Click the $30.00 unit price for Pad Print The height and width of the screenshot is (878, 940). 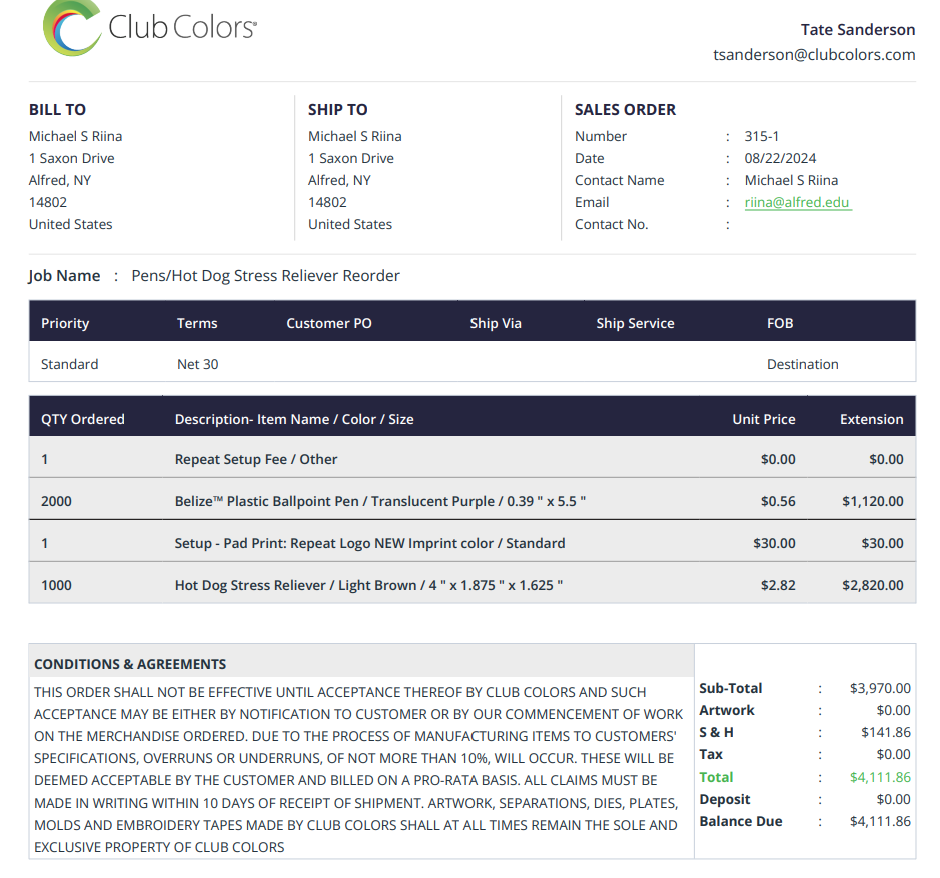tap(774, 544)
